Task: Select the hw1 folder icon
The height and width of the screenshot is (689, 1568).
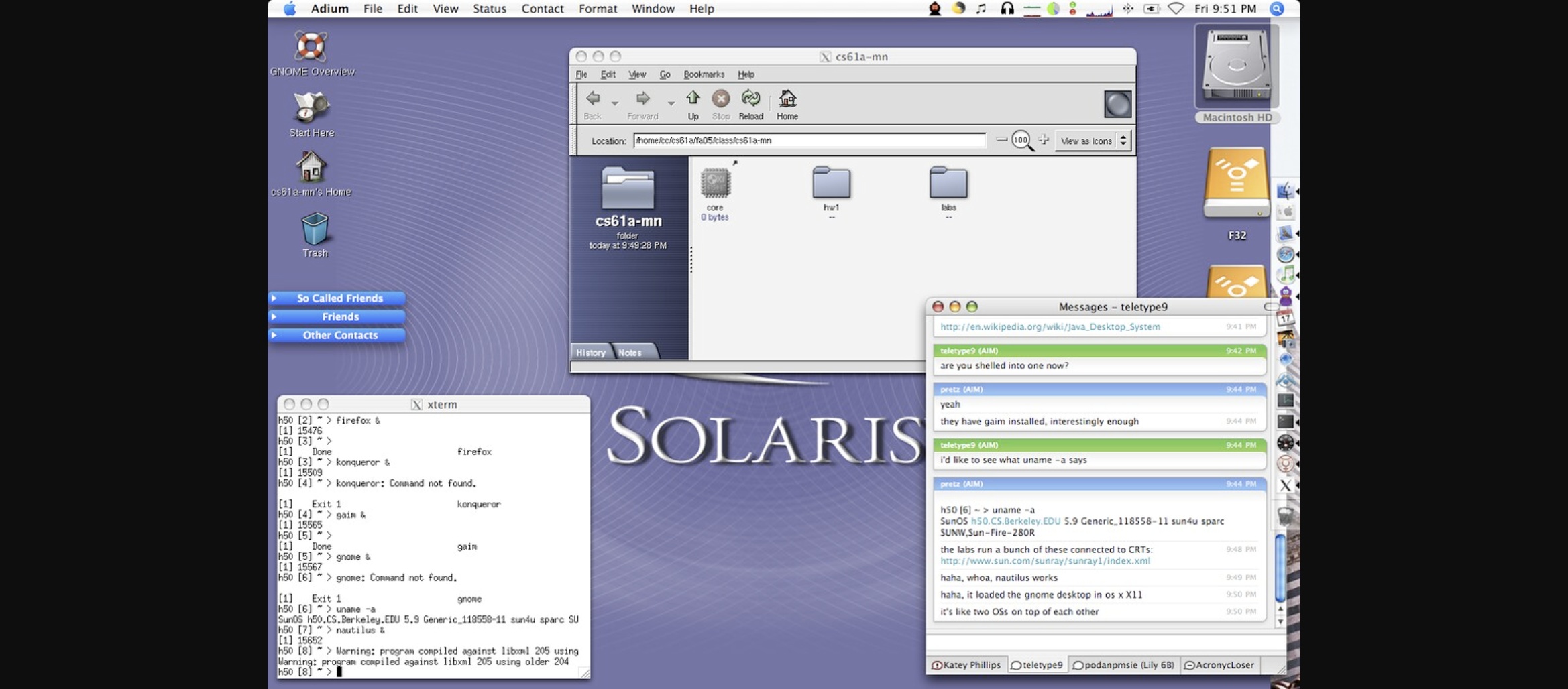Action: click(x=832, y=182)
